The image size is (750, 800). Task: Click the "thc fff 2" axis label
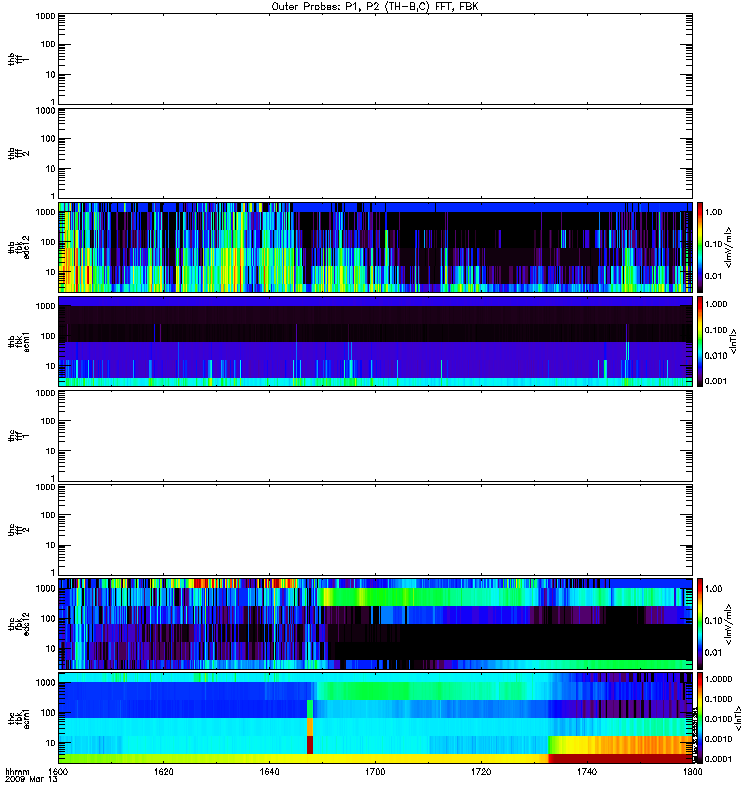(x=18, y=530)
